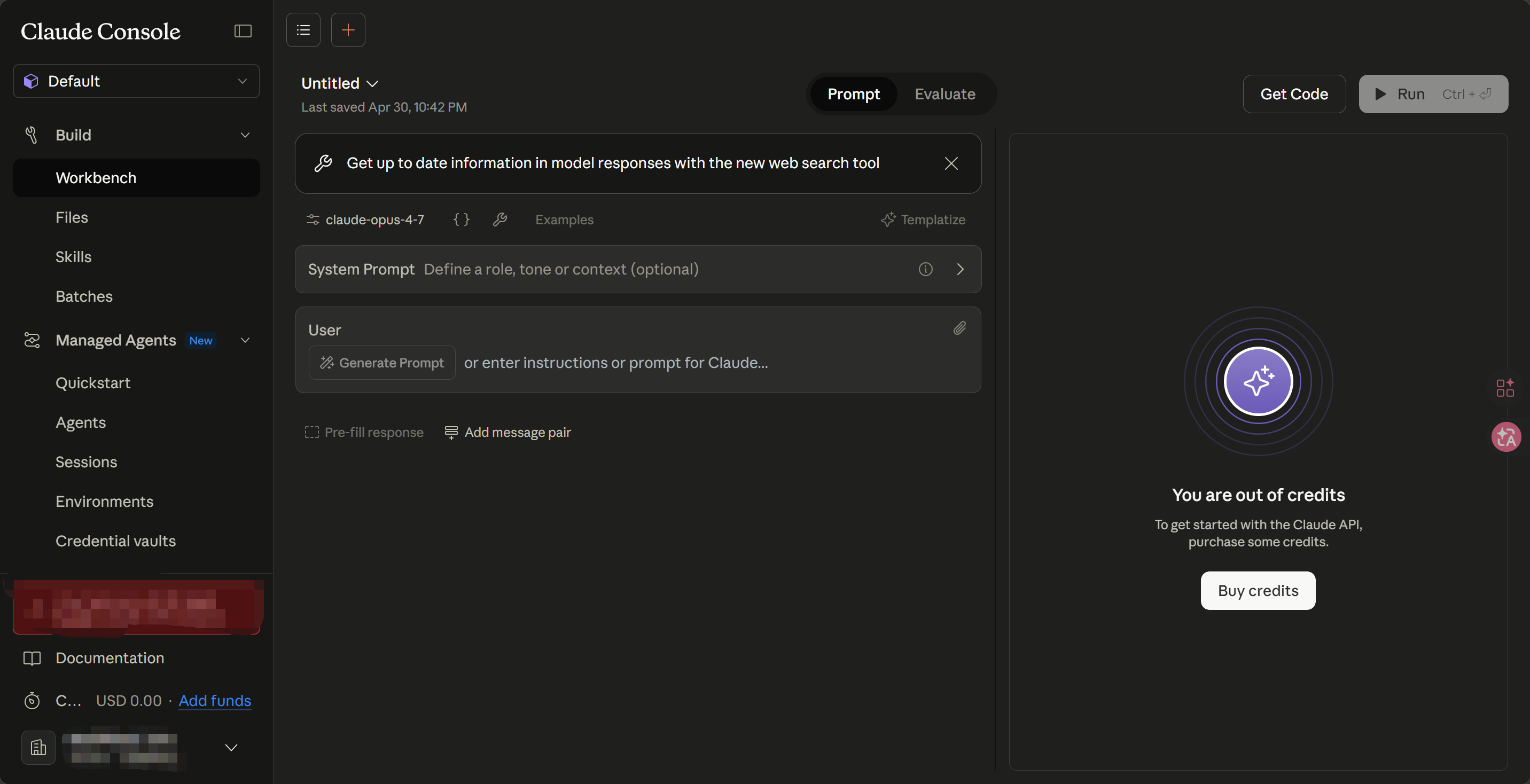Create a new prompt with plus icon
Viewport: 1530px width, 784px height.
[348, 30]
